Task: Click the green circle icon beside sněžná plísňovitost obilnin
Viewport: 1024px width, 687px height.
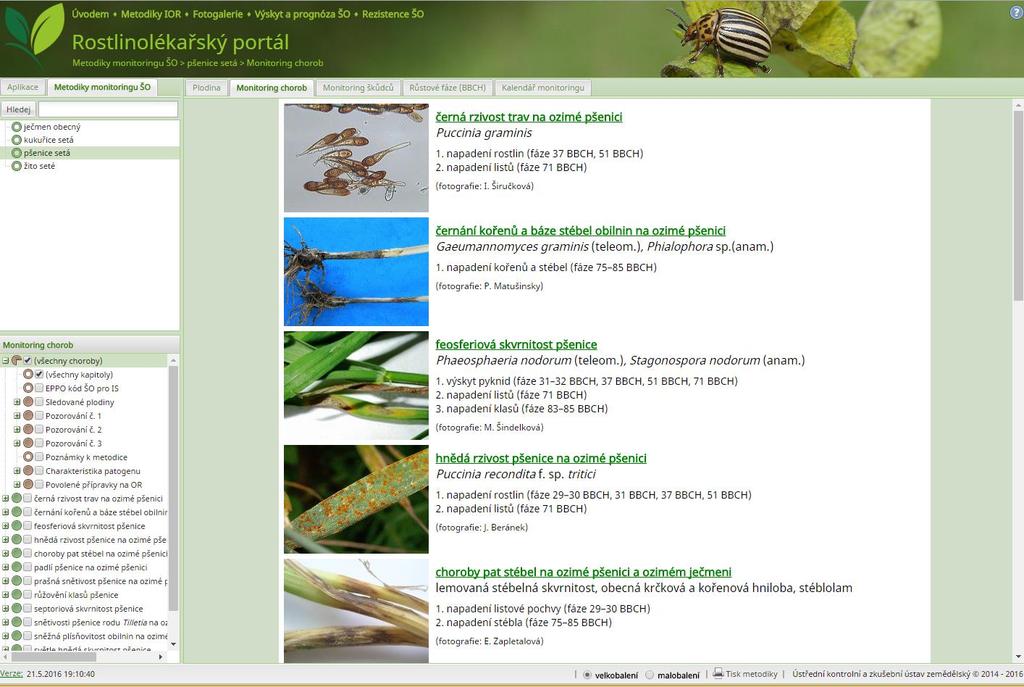Action: pyautogui.click(x=16, y=635)
